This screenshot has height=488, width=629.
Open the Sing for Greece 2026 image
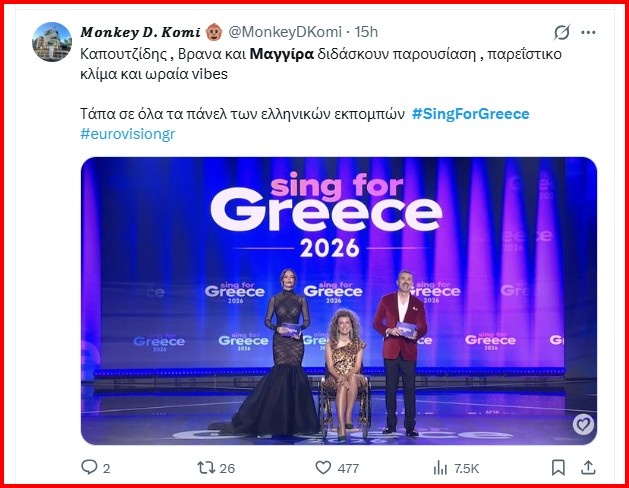point(339,300)
